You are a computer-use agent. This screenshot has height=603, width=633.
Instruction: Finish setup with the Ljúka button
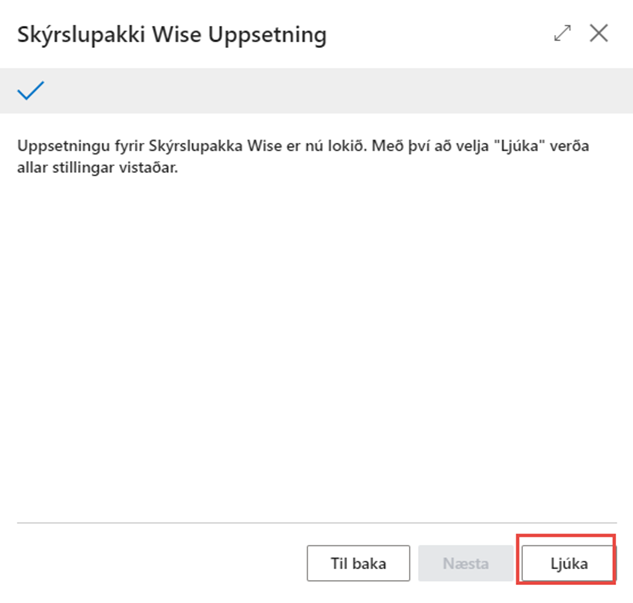[568, 563]
